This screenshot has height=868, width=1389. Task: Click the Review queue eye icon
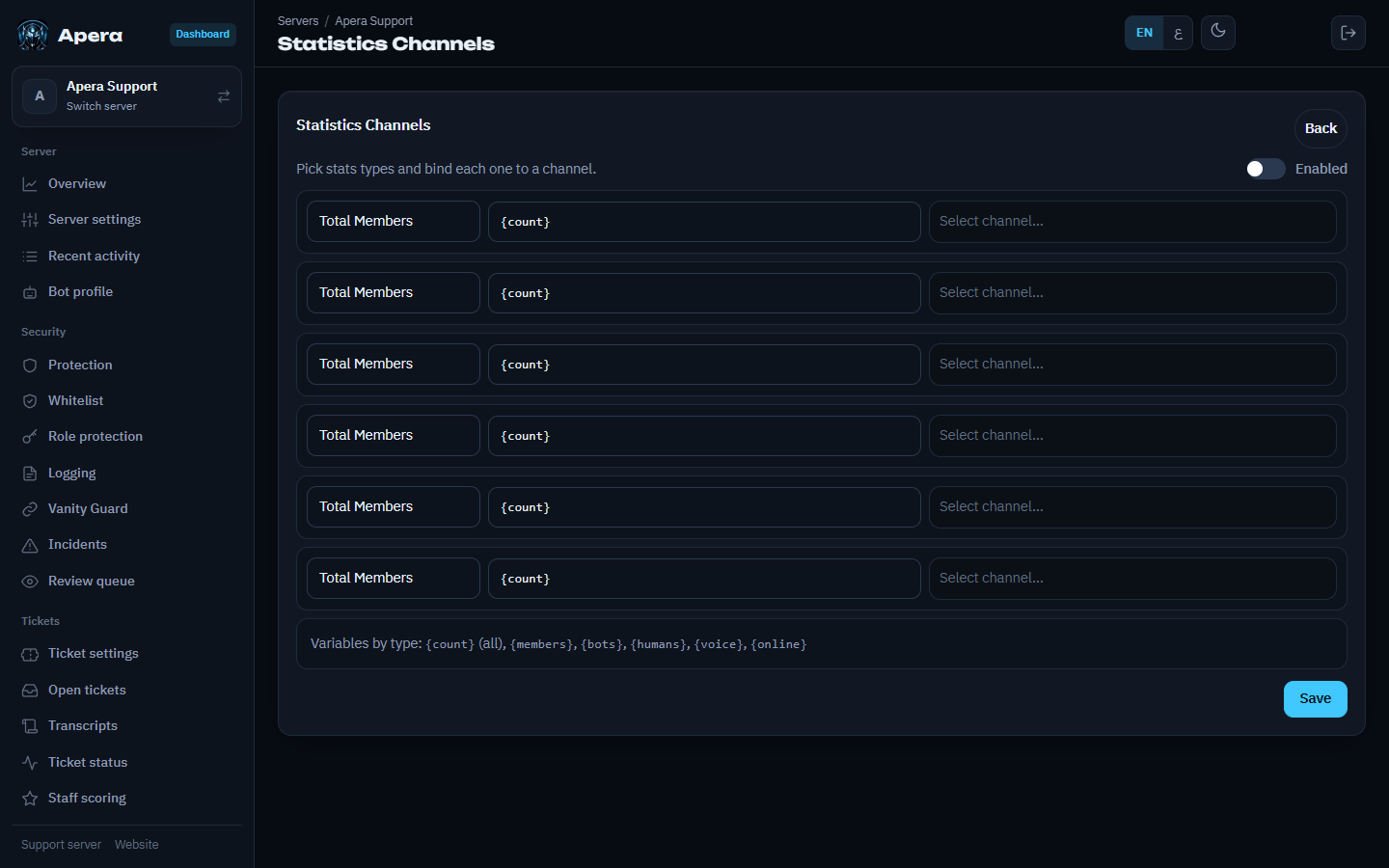click(x=30, y=582)
